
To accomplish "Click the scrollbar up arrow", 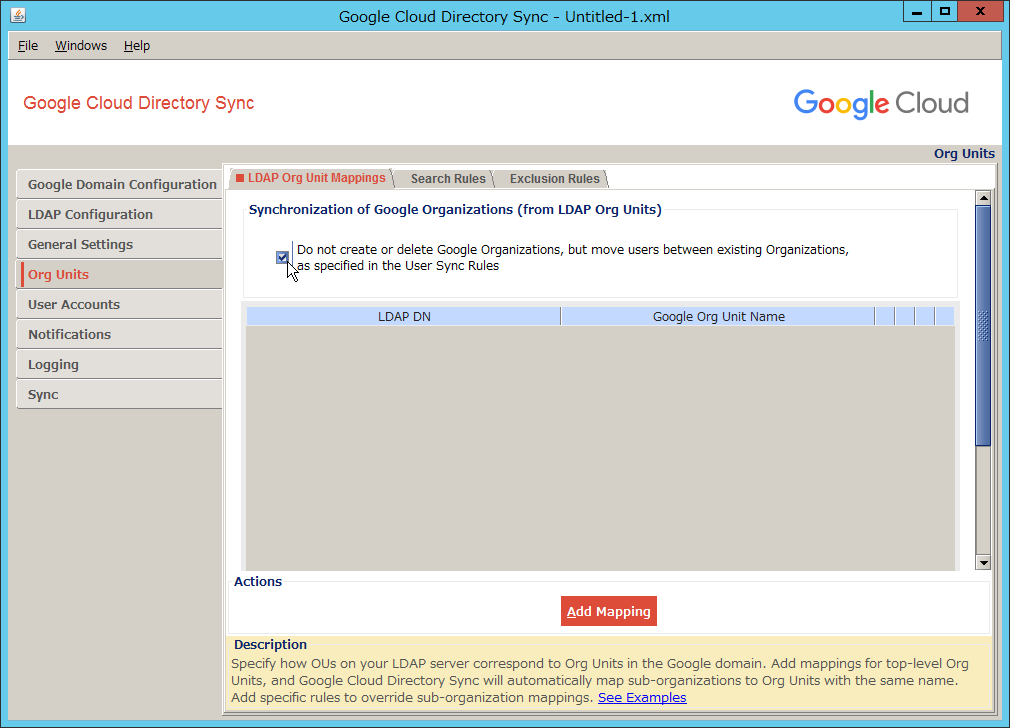I will tap(983, 198).
